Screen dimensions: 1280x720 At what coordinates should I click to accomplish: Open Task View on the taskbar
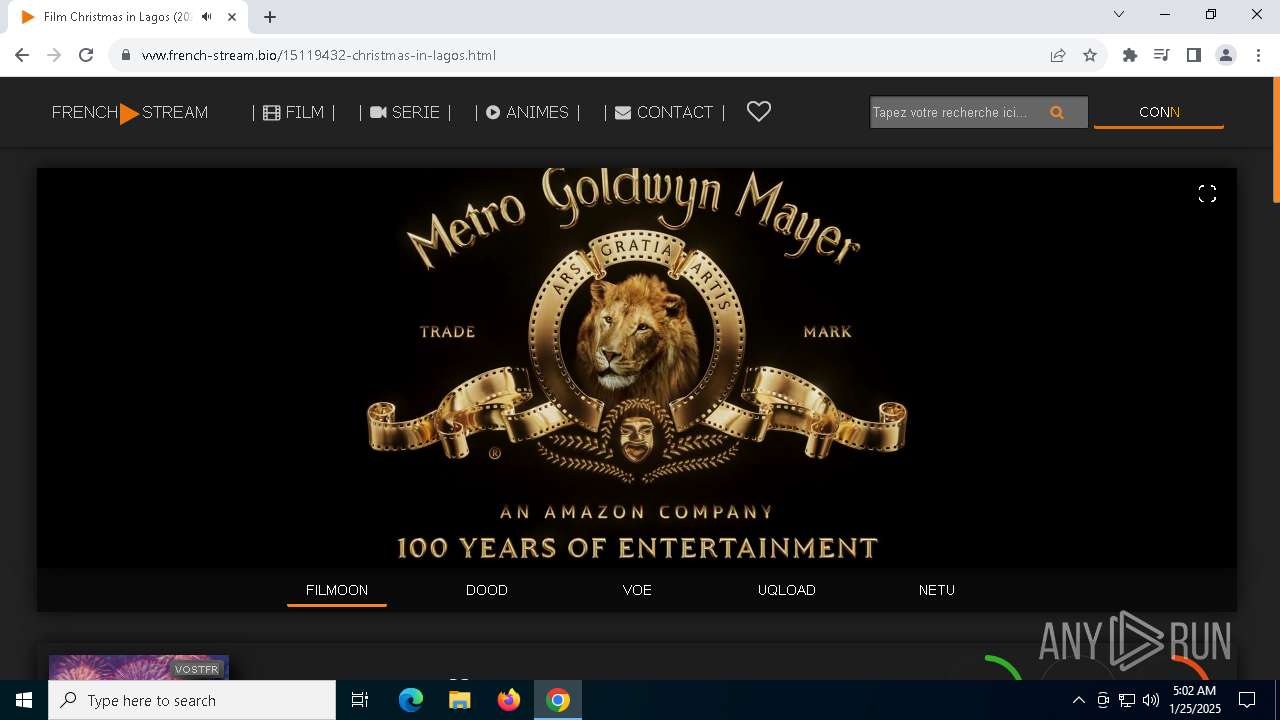click(x=360, y=700)
